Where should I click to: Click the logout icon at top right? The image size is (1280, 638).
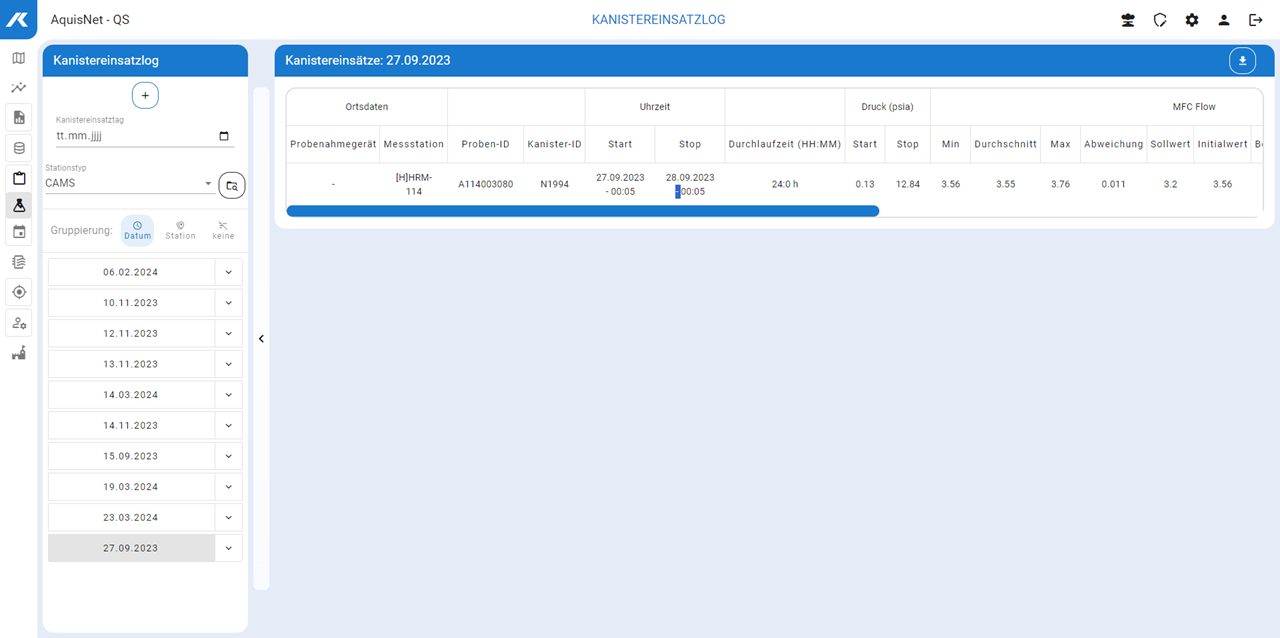click(1256, 20)
